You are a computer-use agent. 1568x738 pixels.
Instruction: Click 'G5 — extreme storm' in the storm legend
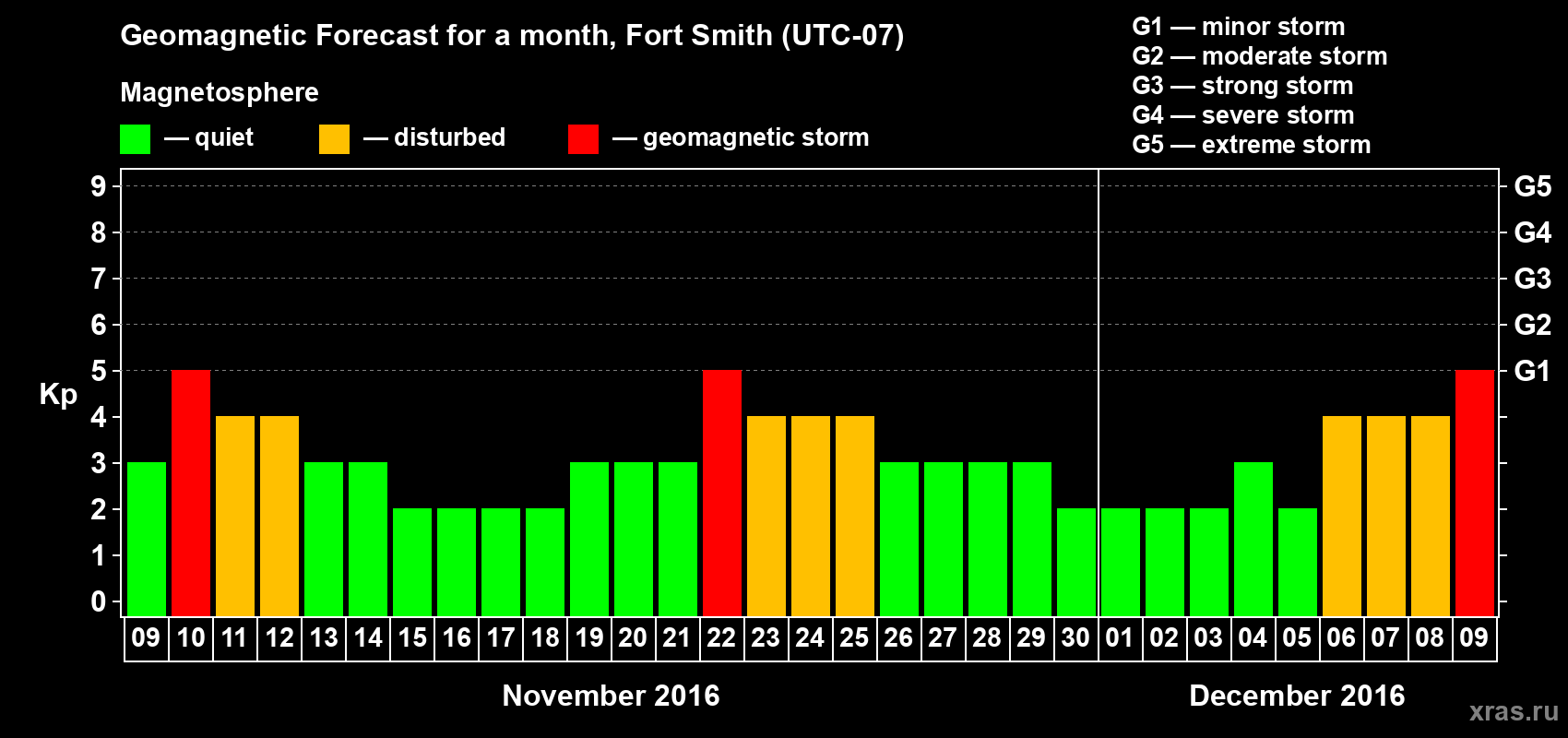pyautogui.click(x=1252, y=145)
